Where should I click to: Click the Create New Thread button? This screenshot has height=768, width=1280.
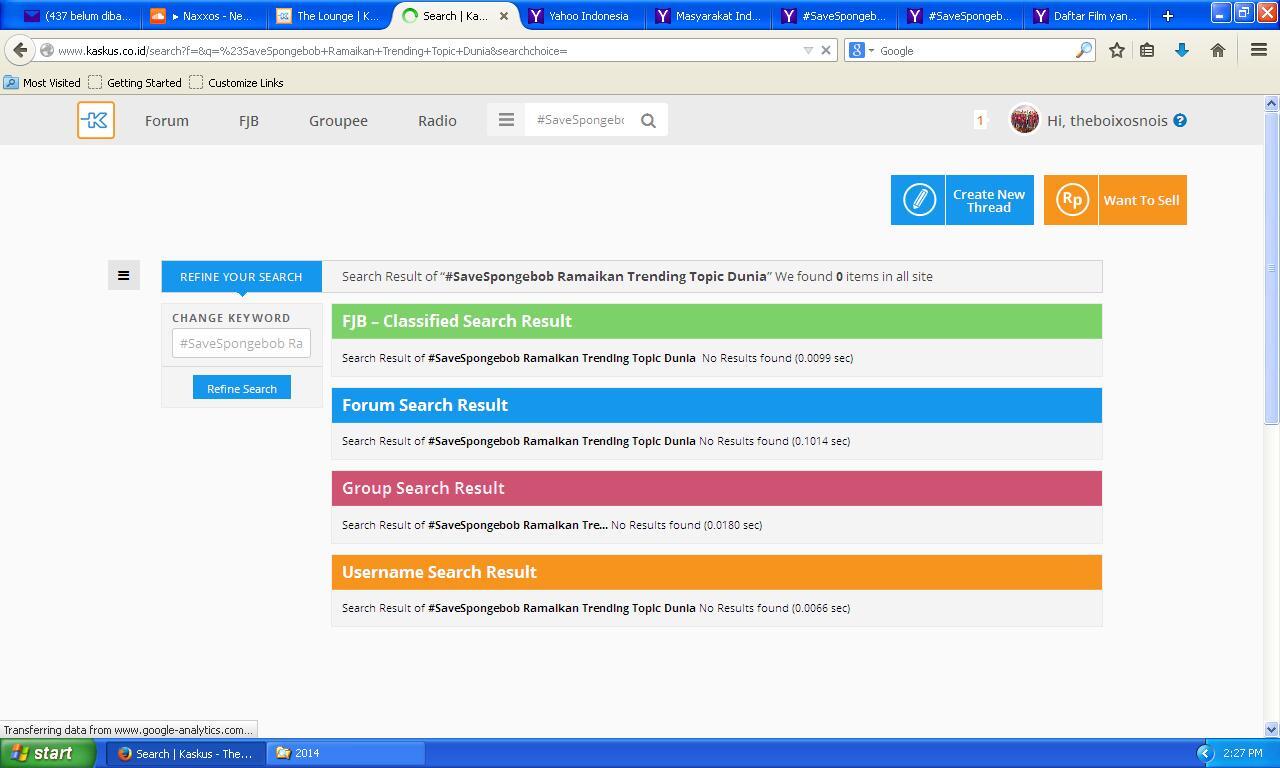pyautogui.click(x=962, y=200)
